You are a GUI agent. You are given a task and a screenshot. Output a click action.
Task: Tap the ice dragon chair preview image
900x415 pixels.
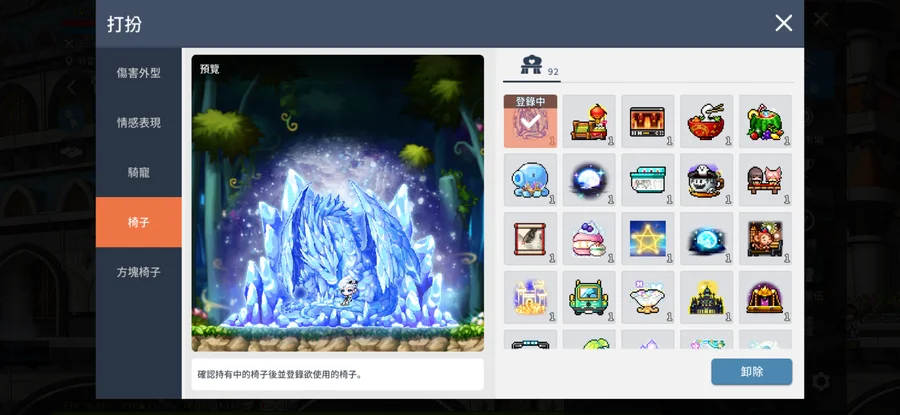point(338,203)
